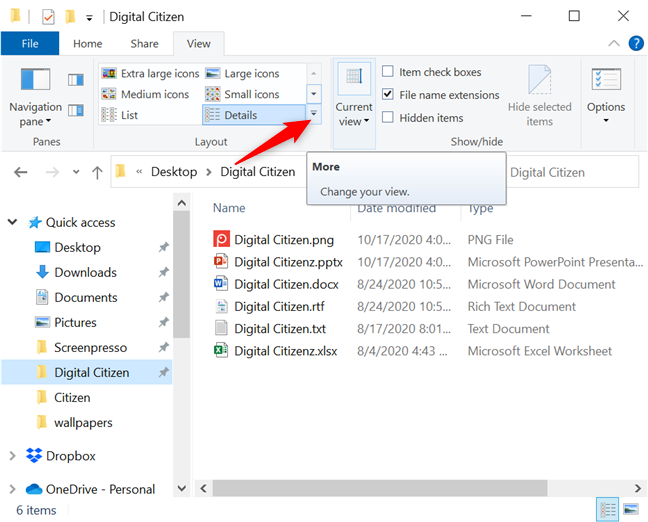Toggle the Preview pane icon

point(76,79)
